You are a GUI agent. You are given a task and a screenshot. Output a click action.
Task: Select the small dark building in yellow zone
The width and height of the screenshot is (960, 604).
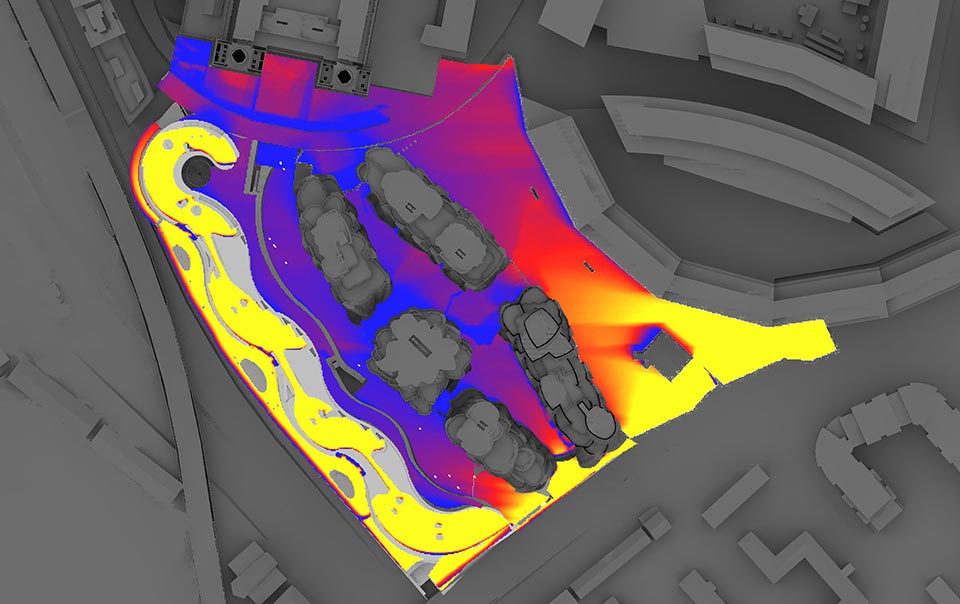[661, 355]
